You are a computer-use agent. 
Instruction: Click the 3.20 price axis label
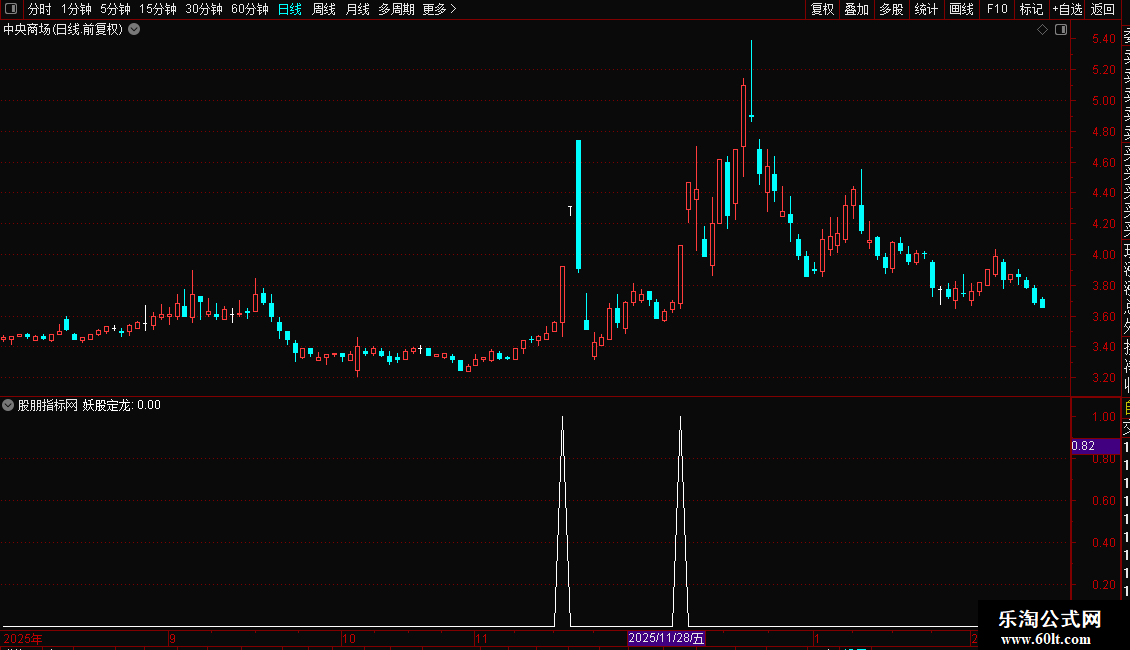point(1103,378)
